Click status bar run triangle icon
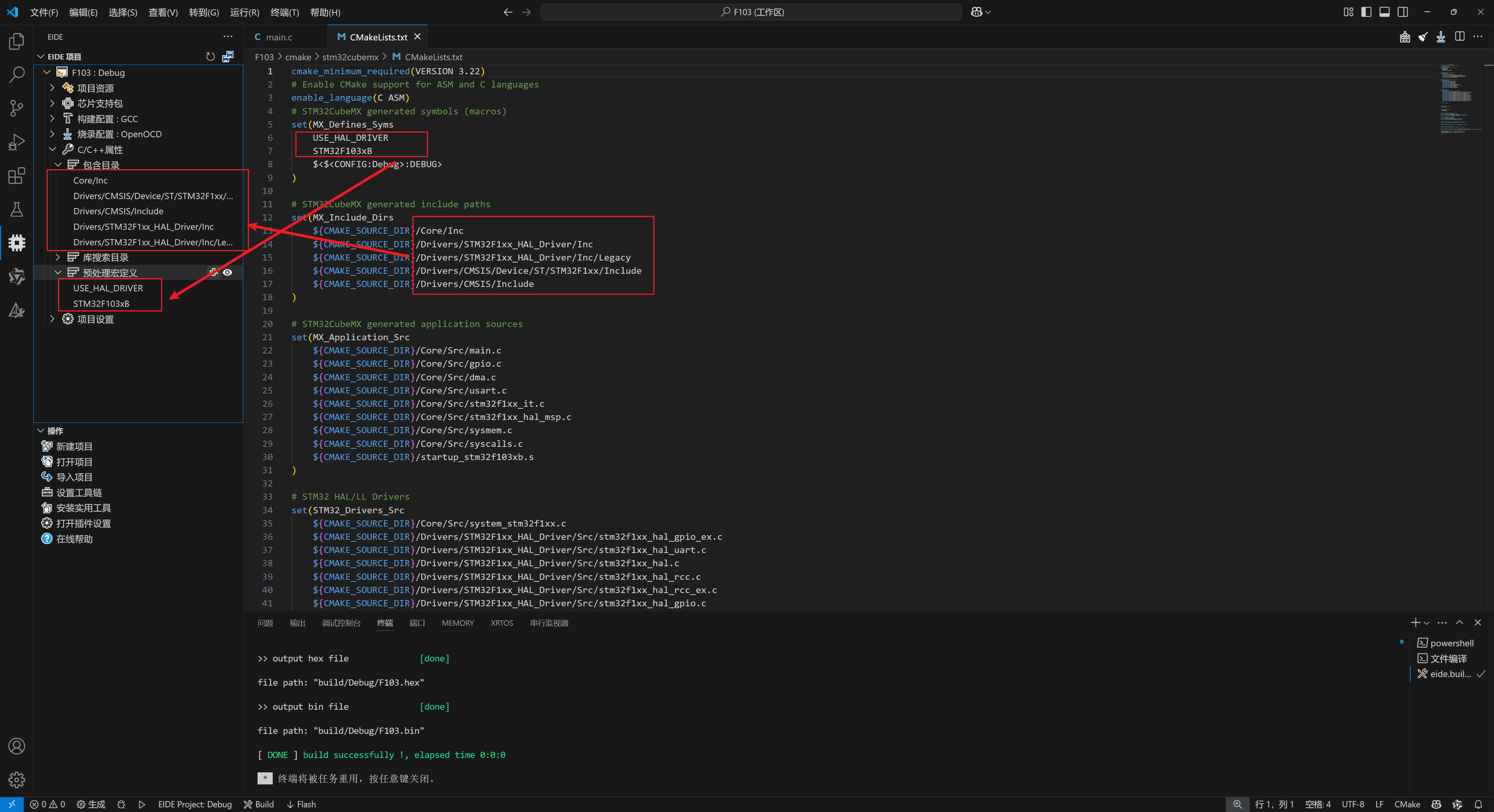The height and width of the screenshot is (812, 1494). [x=142, y=805]
